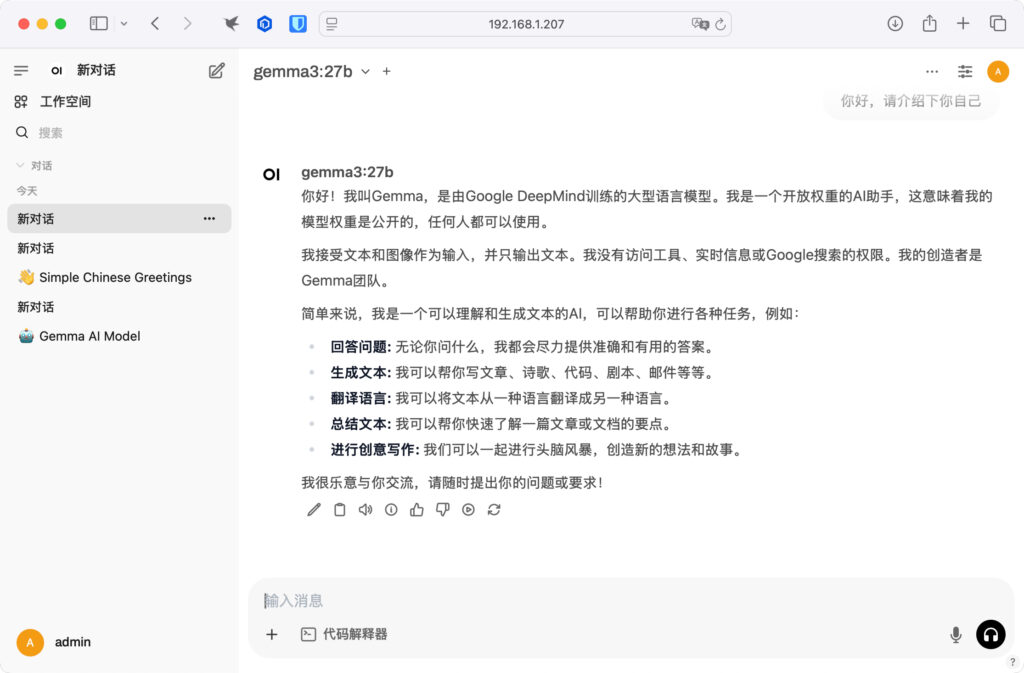Image resolution: width=1024 pixels, height=673 pixels.
Task: Go forward to the next page
Action: (x=187, y=23)
